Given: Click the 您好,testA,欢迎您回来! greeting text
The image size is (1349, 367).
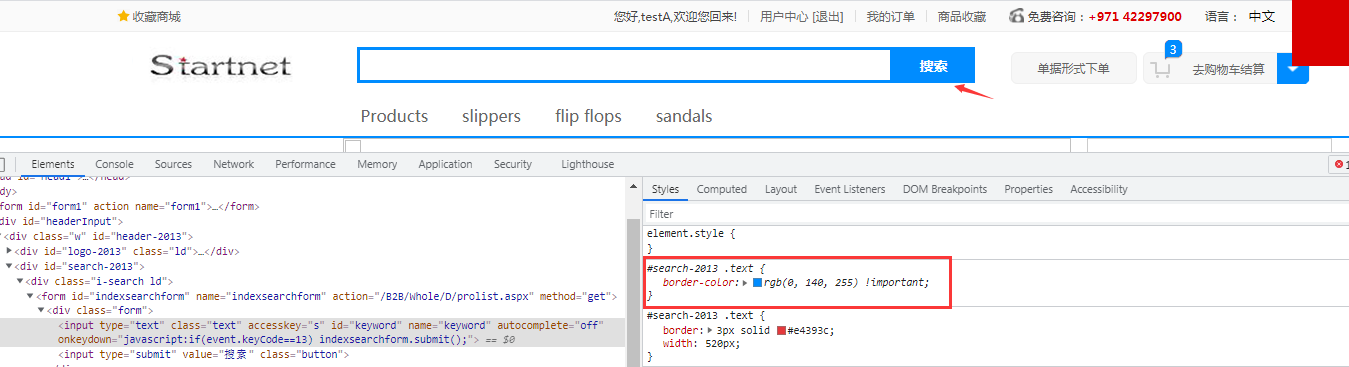Looking at the screenshot, I should pyautogui.click(x=675, y=16).
